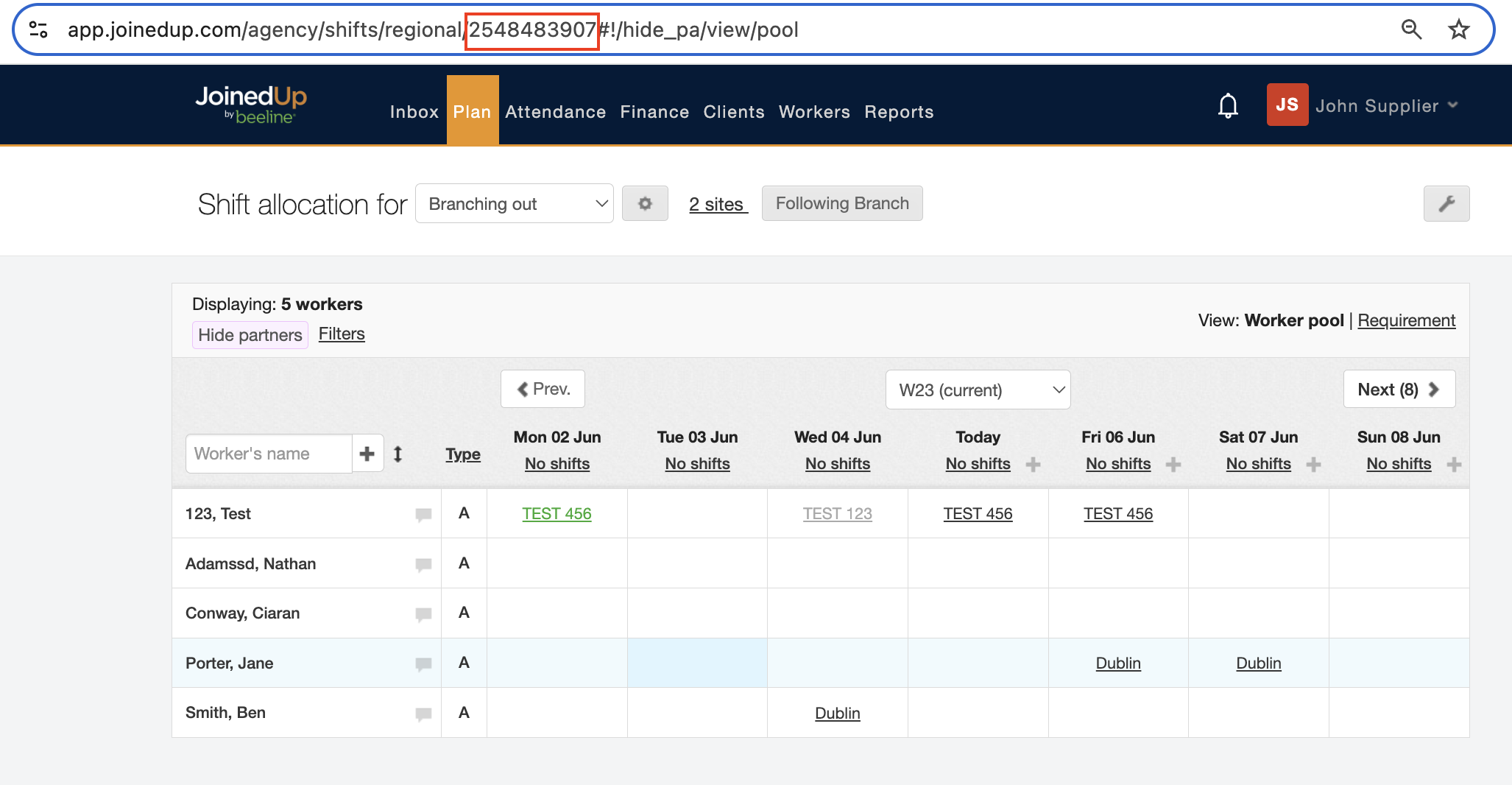Toggle the Hide partners filter

(250, 335)
